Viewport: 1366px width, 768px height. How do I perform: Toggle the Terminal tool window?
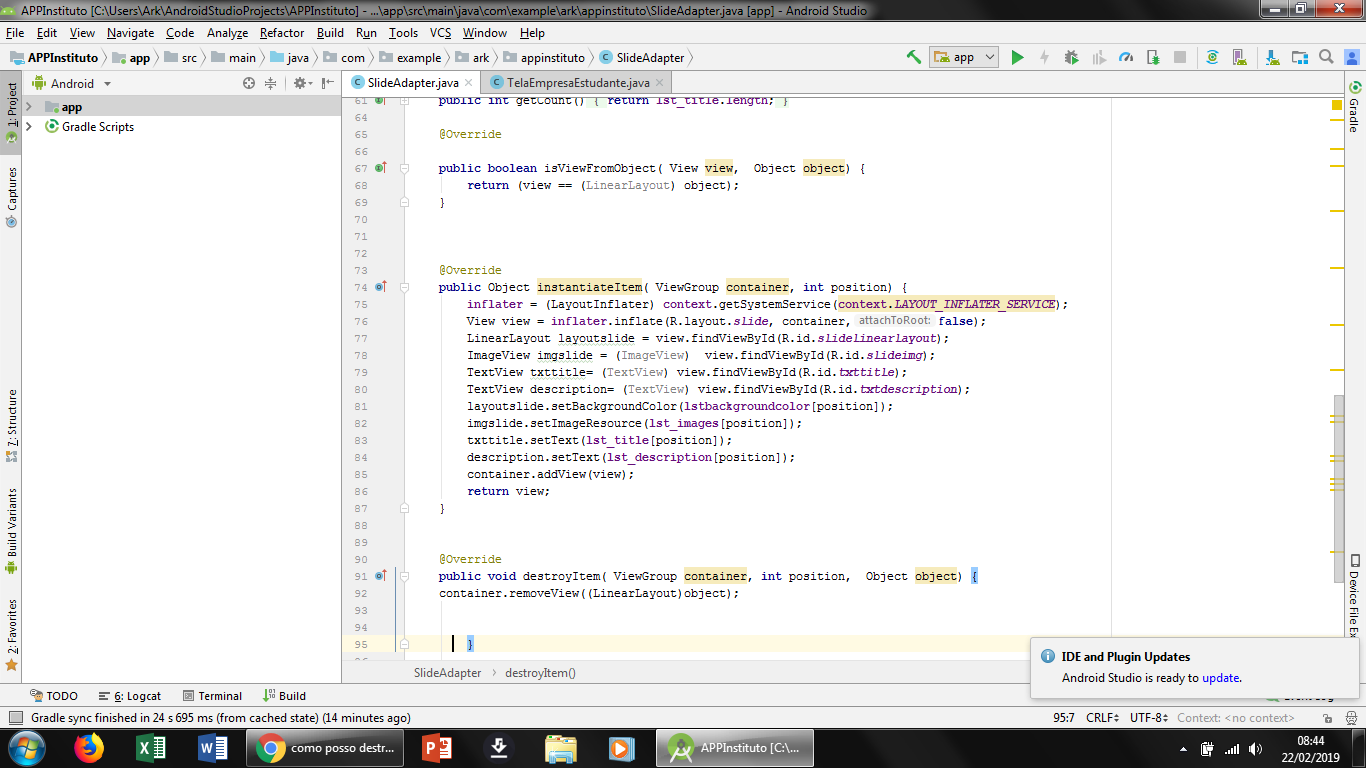click(x=212, y=696)
